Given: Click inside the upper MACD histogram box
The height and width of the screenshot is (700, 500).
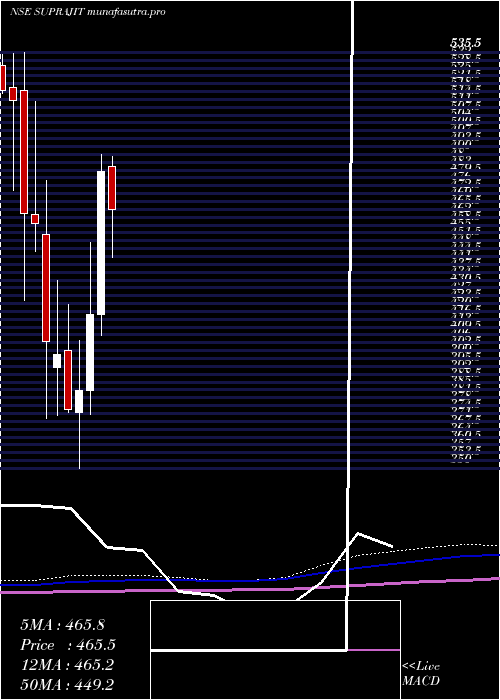Looking at the screenshot, I should tap(275, 625).
